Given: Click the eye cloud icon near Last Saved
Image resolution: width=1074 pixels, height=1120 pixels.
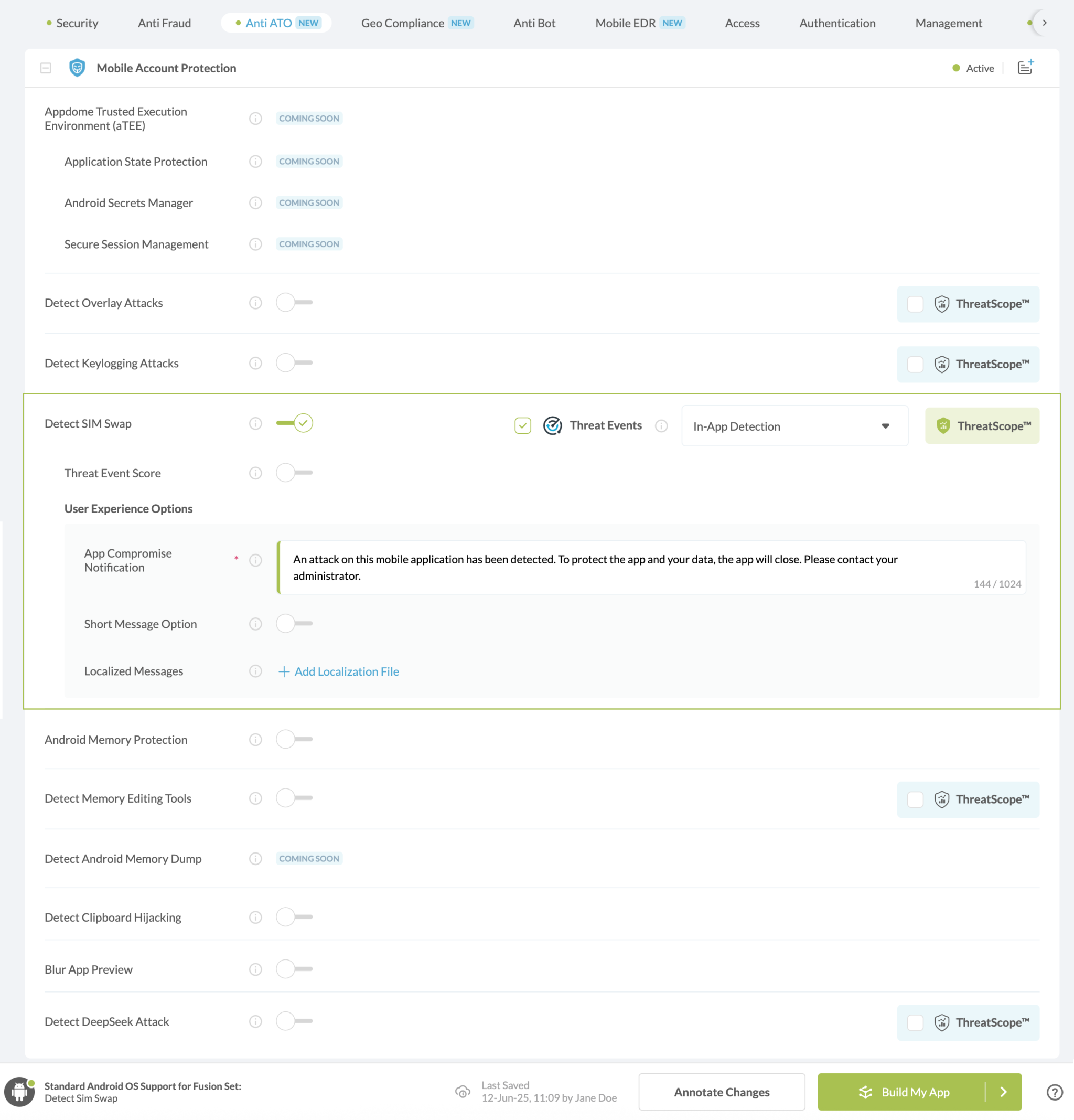Looking at the screenshot, I should (x=463, y=1092).
